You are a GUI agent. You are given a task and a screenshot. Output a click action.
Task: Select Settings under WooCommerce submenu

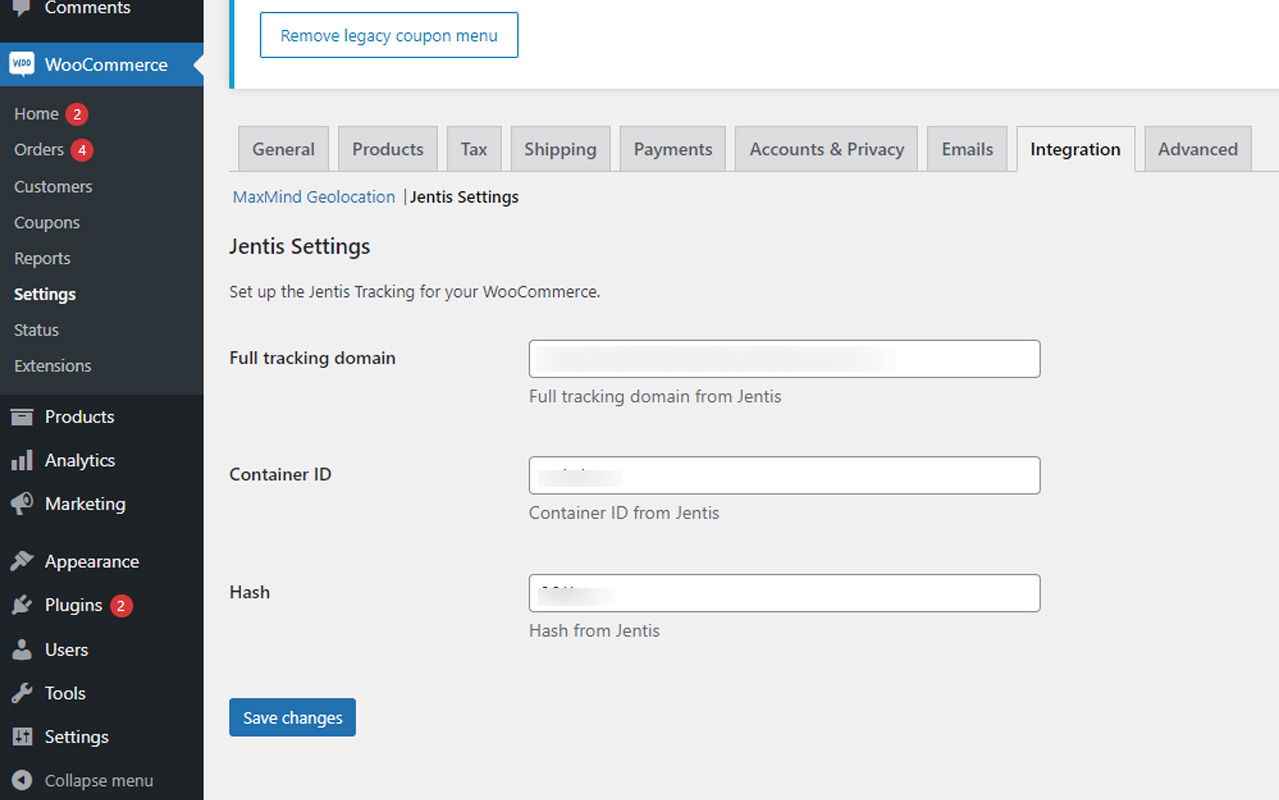click(x=45, y=294)
